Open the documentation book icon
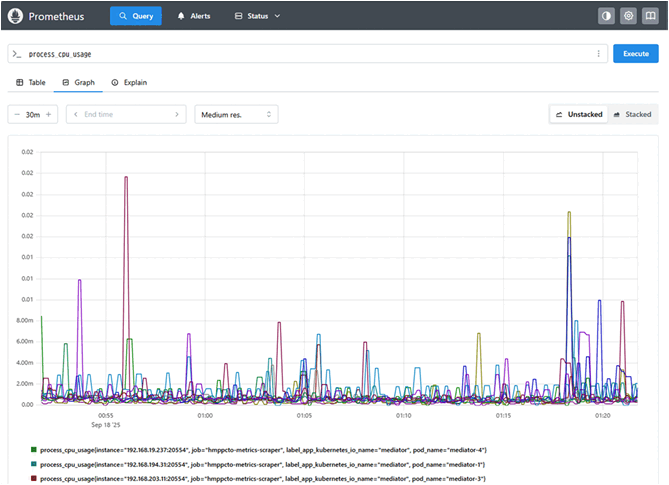Viewport: 669px width, 485px height. click(x=650, y=16)
